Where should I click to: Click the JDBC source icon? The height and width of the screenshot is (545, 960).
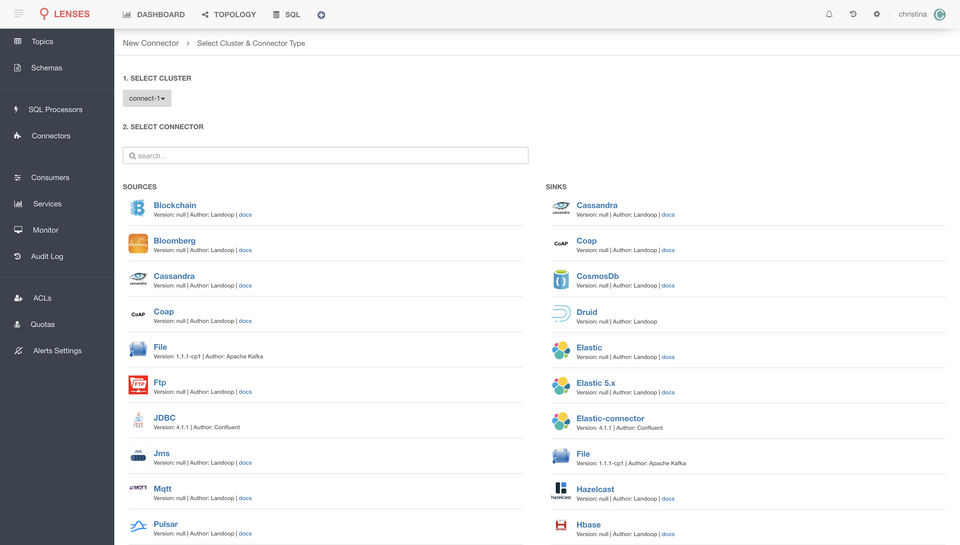click(x=138, y=420)
